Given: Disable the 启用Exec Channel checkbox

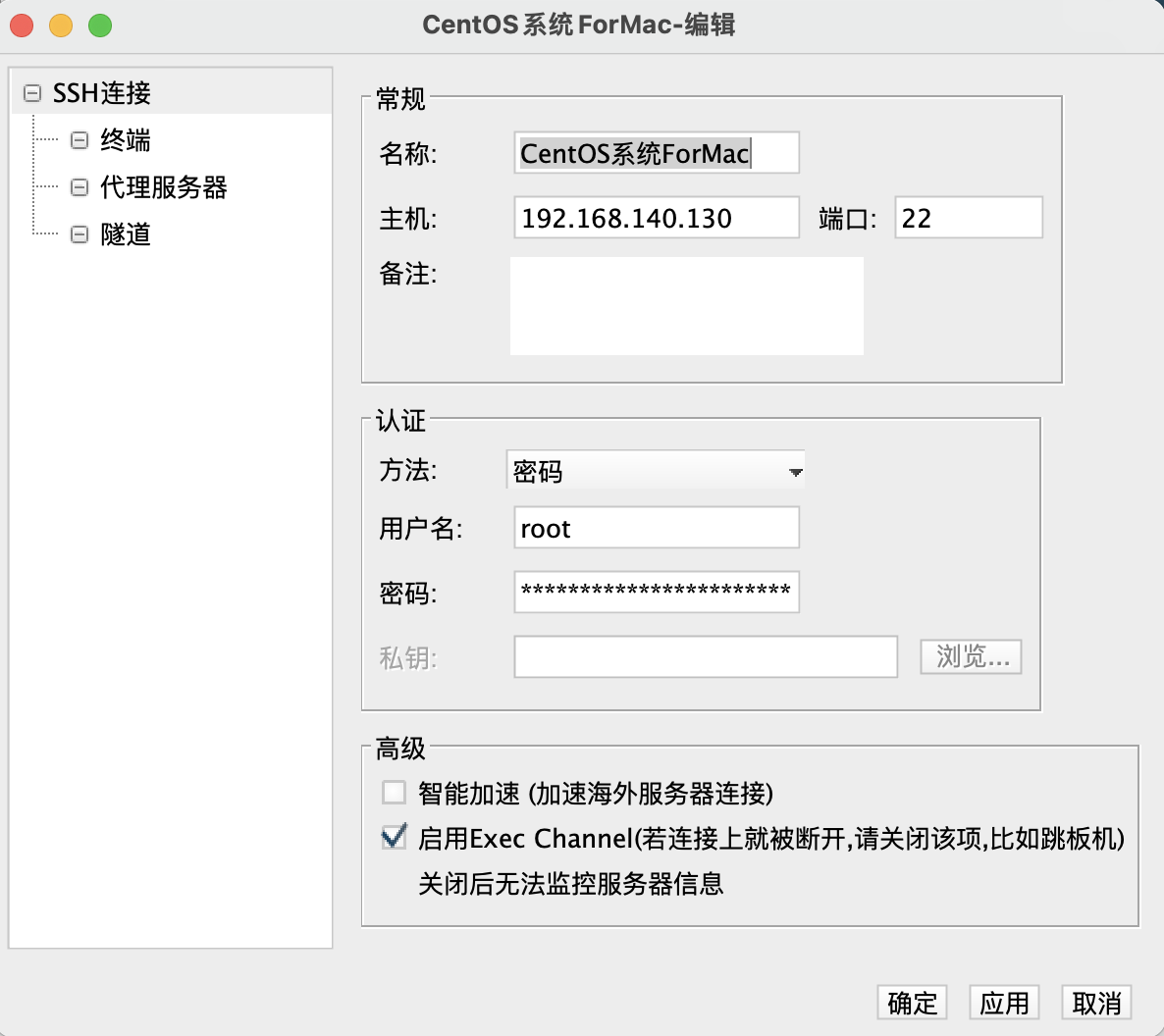Looking at the screenshot, I should pos(394,837).
